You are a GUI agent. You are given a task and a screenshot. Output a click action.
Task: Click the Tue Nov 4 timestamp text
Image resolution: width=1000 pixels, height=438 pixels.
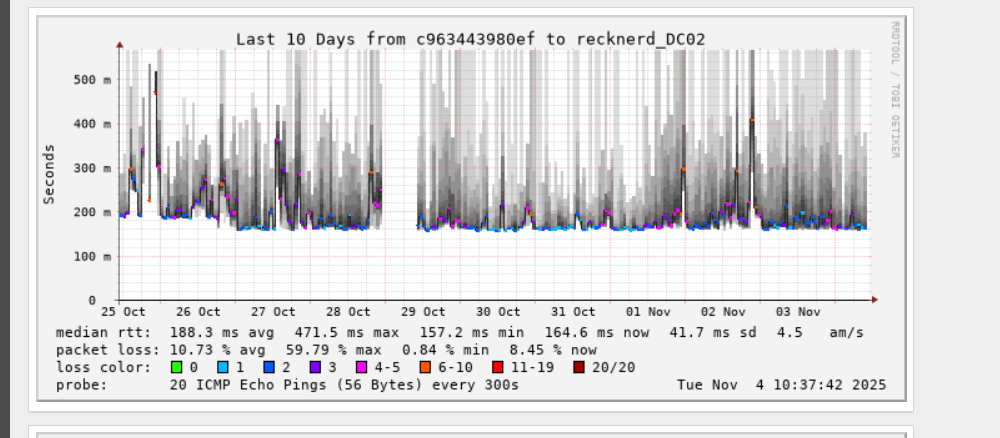pyautogui.click(x=781, y=384)
